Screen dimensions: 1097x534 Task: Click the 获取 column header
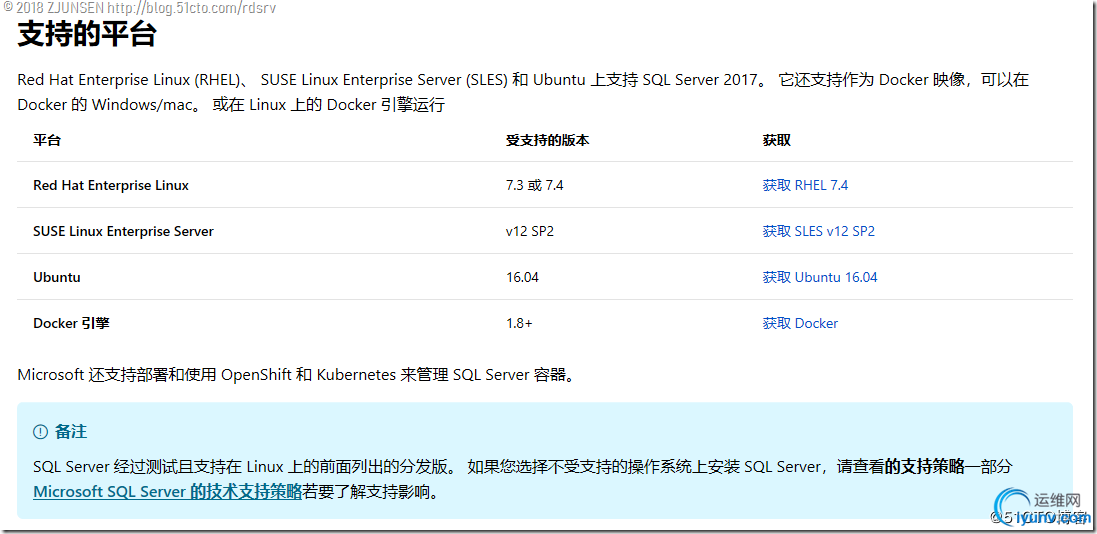[777, 140]
